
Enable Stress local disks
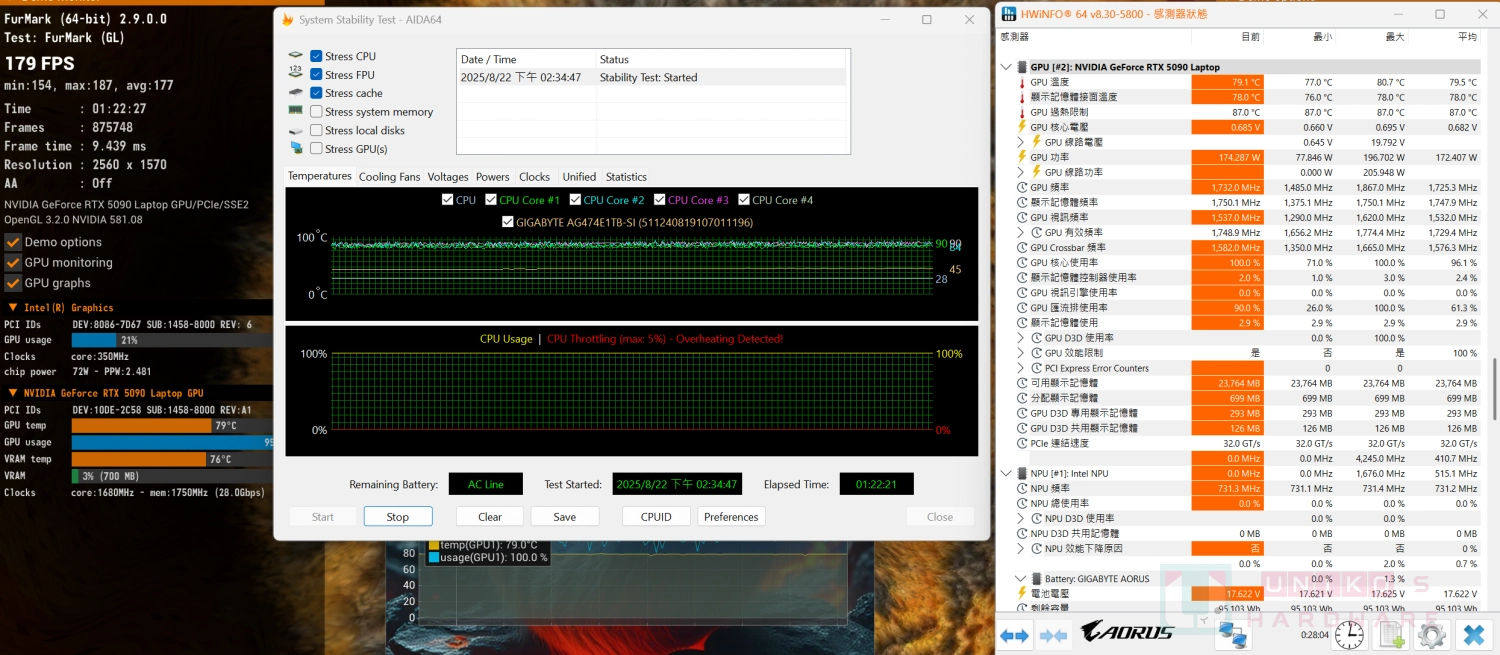(x=316, y=130)
